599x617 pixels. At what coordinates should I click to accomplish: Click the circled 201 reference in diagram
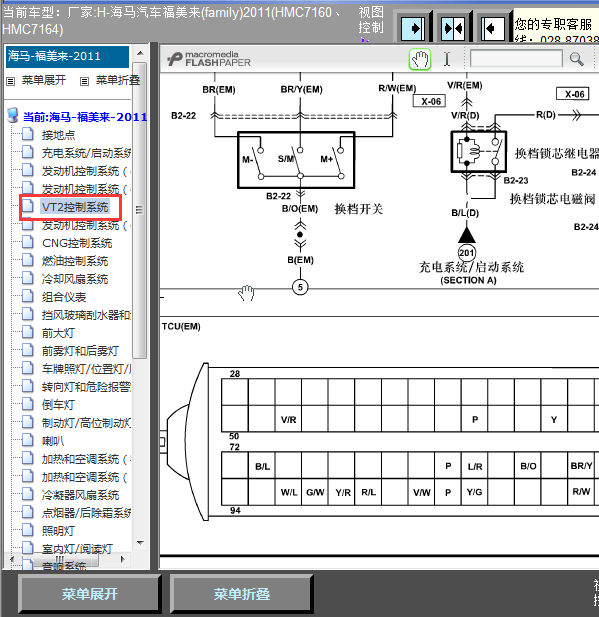tap(467, 253)
